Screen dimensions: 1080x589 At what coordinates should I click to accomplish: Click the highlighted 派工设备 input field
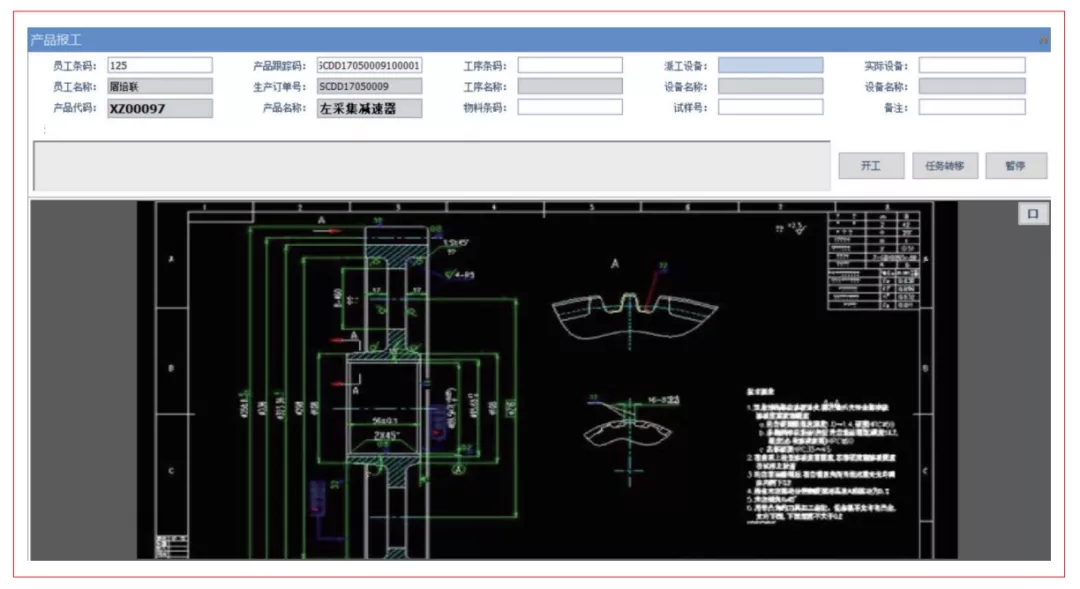click(x=770, y=65)
